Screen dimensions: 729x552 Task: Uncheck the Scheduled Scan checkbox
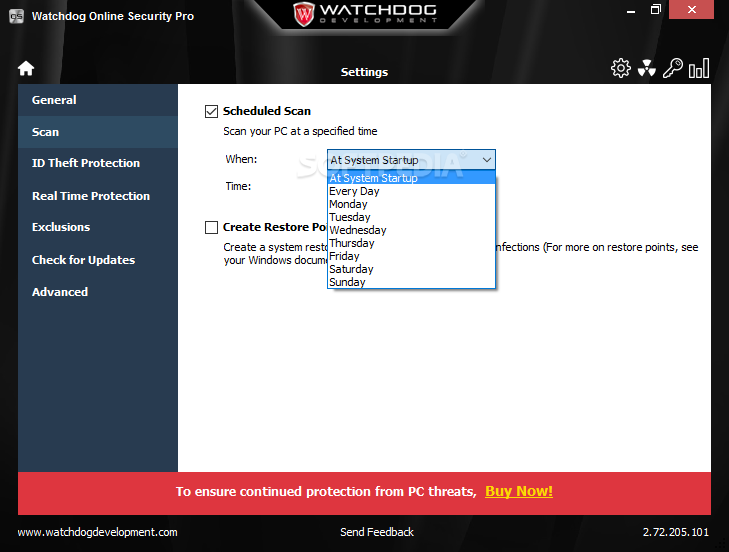pos(212,112)
